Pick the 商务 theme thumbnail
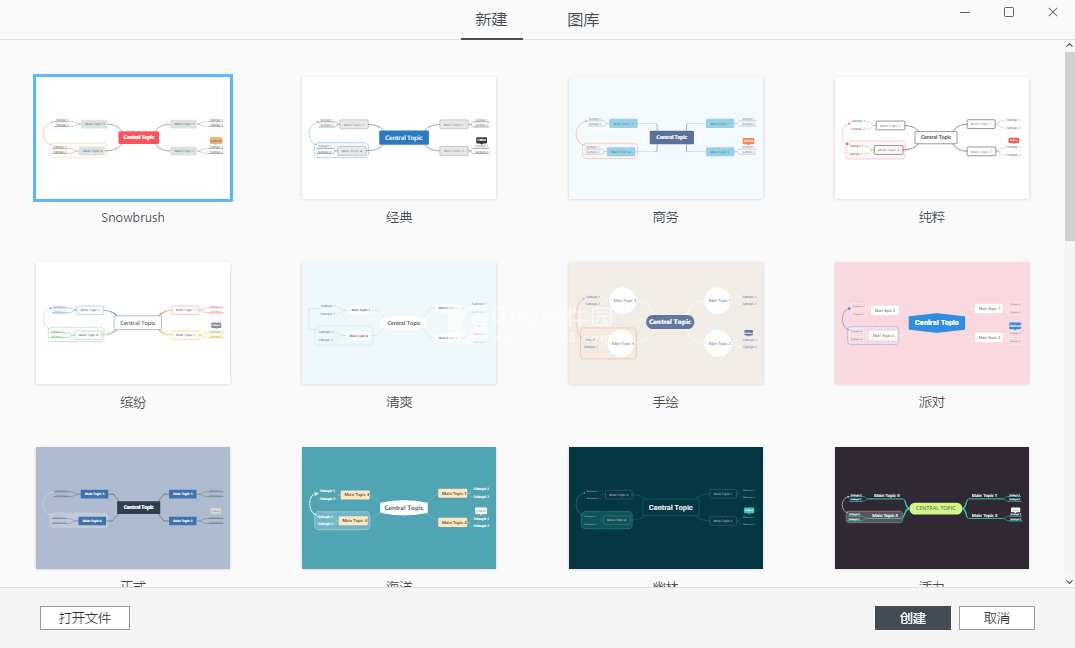The height and width of the screenshot is (648, 1075). click(x=666, y=138)
